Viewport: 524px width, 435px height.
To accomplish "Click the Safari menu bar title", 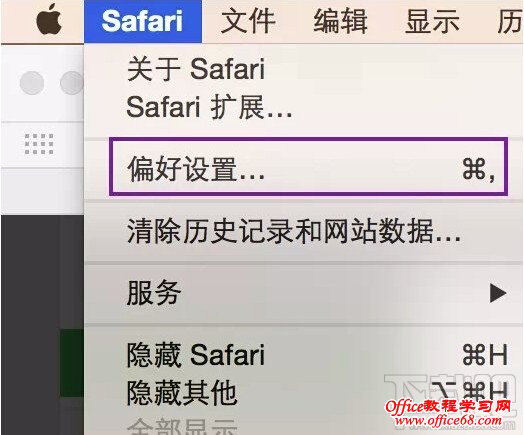I will click(143, 21).
